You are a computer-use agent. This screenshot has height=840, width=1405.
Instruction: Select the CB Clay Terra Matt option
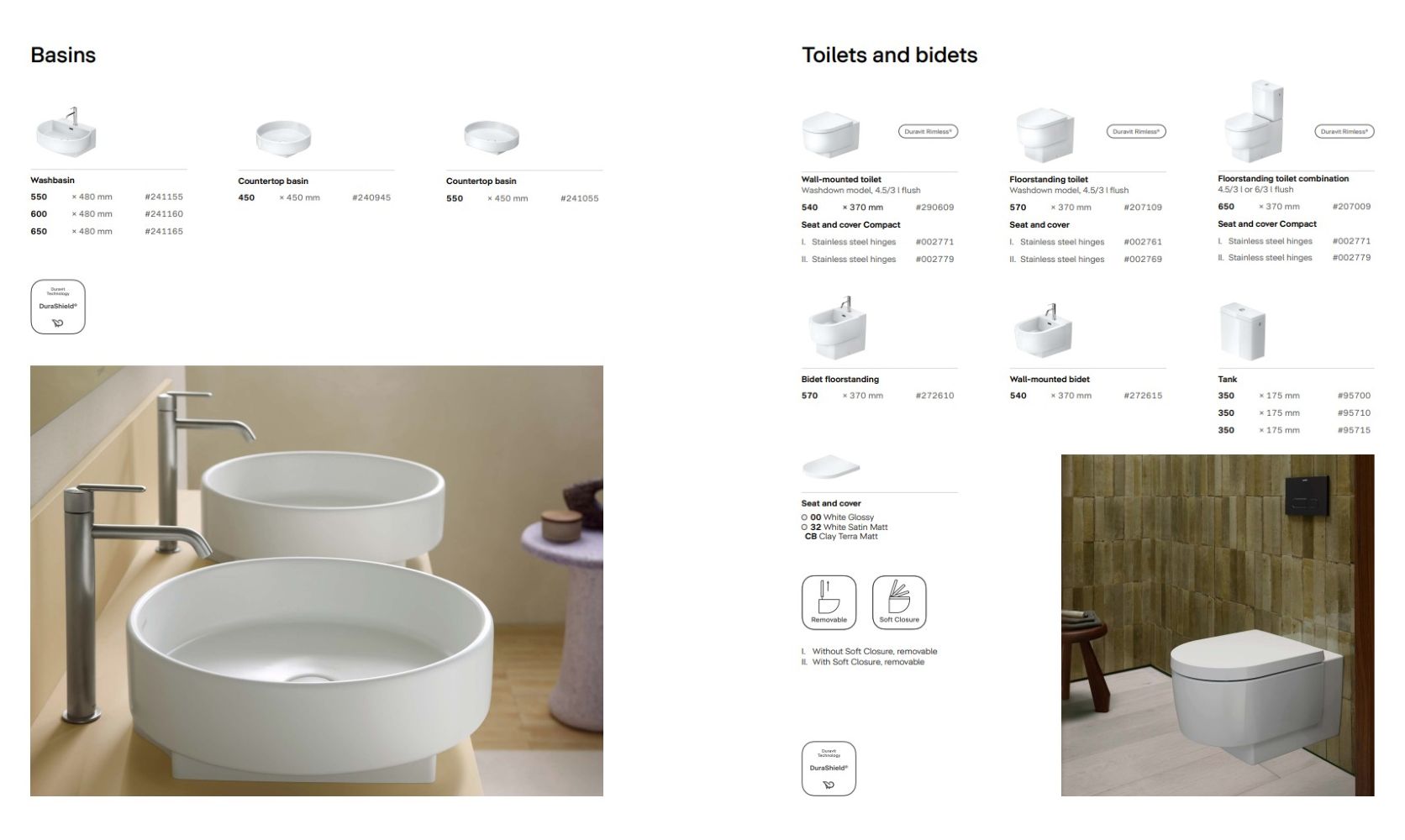[x=841, y=537]
